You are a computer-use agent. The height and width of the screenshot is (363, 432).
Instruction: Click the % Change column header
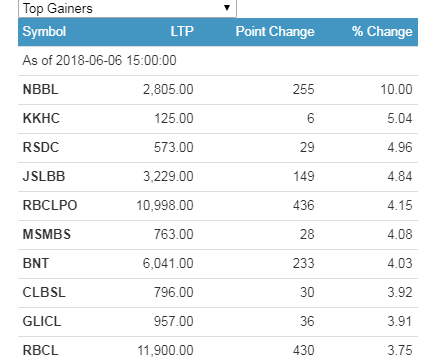pyautogui.click(x=382, y=32)
